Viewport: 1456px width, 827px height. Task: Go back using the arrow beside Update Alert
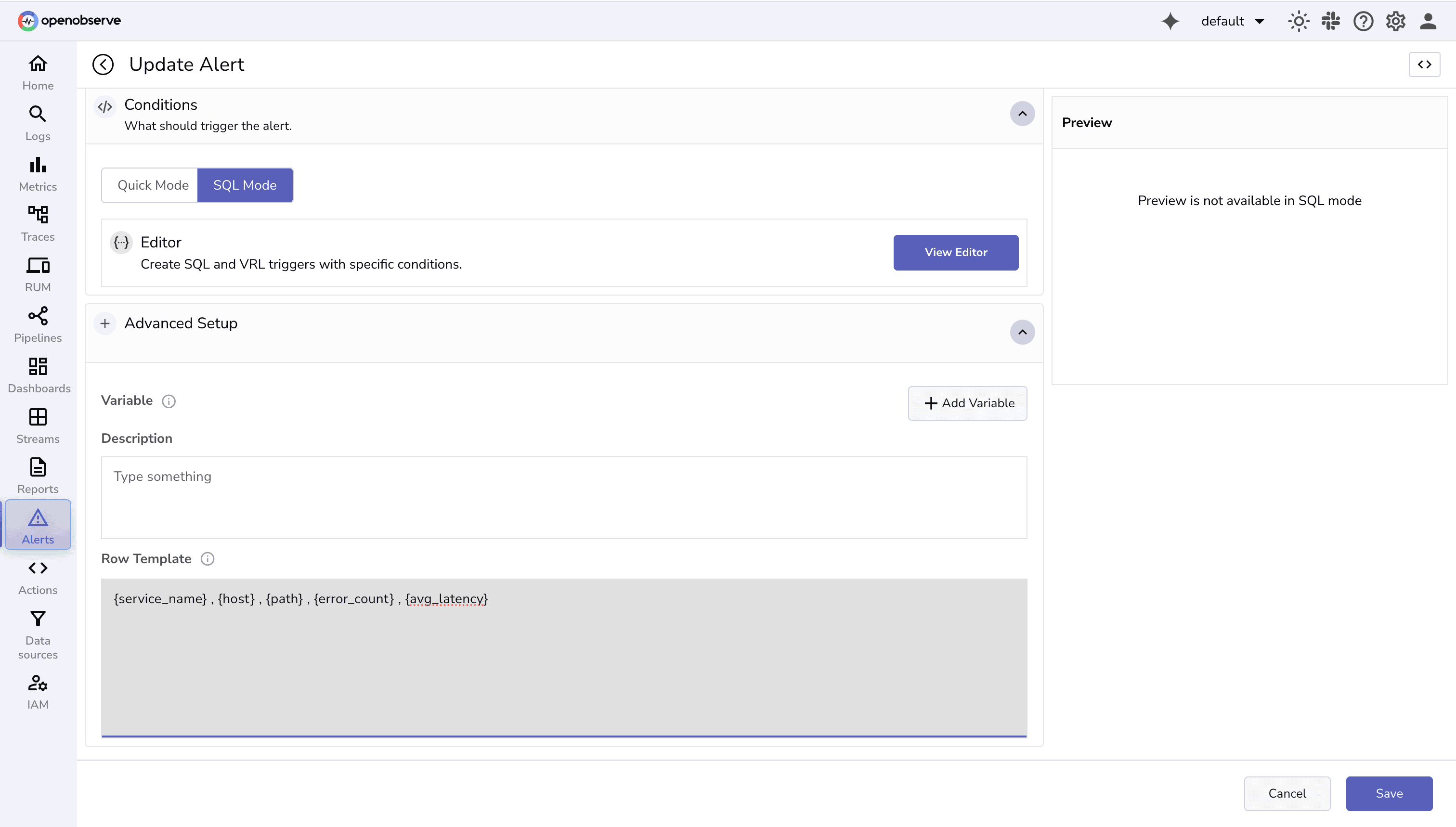click(103, 64)
